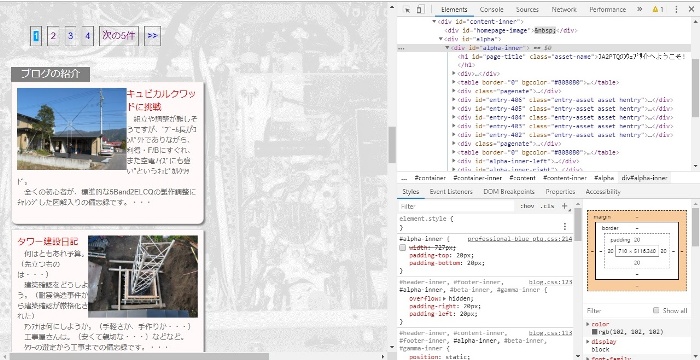Open the DevTools three-dot customize menu
Image resolution: width=700 pixels, height=360 pixels.
pos(676,9)
